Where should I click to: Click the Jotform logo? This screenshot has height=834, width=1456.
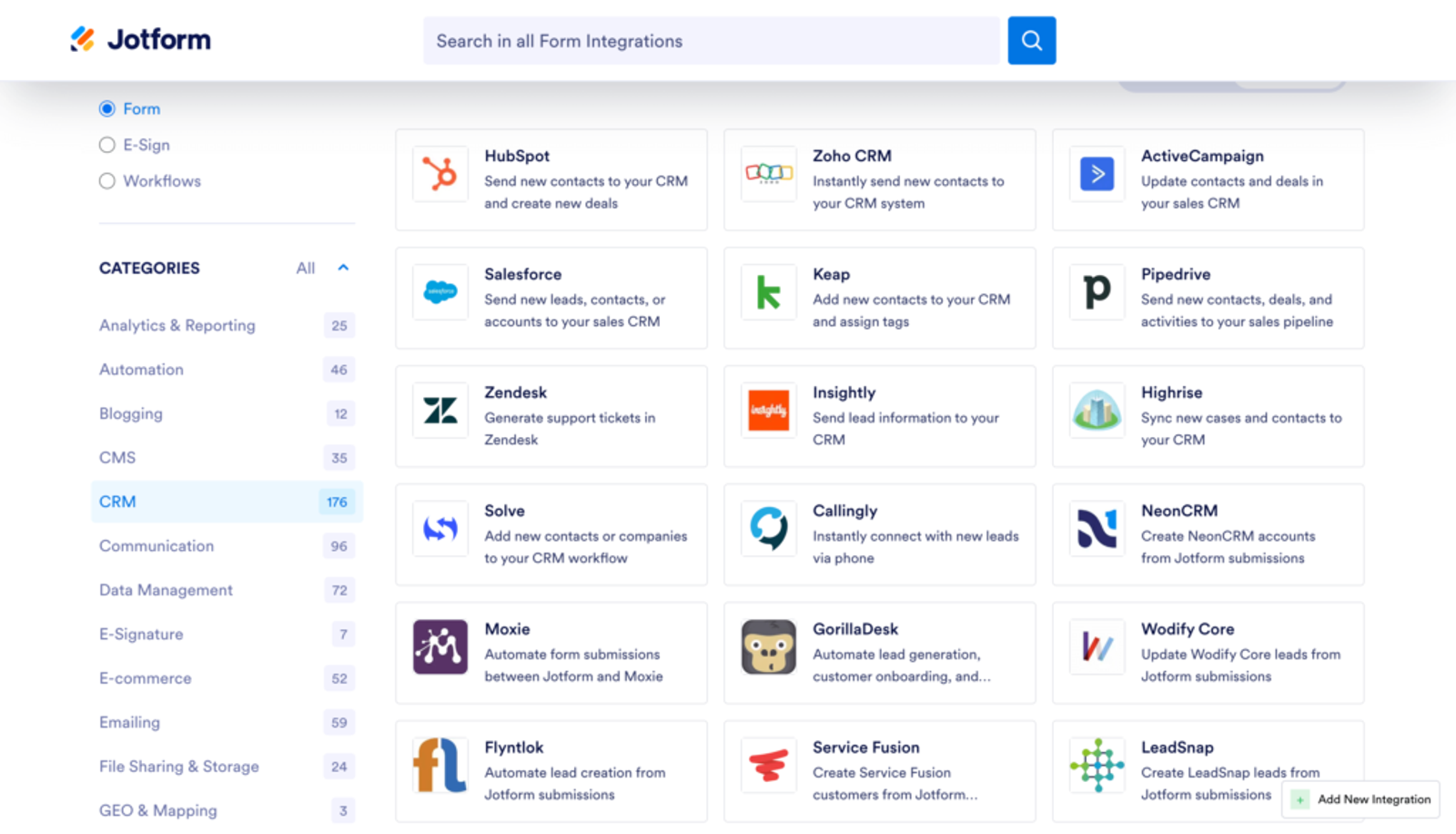[141, 39]
